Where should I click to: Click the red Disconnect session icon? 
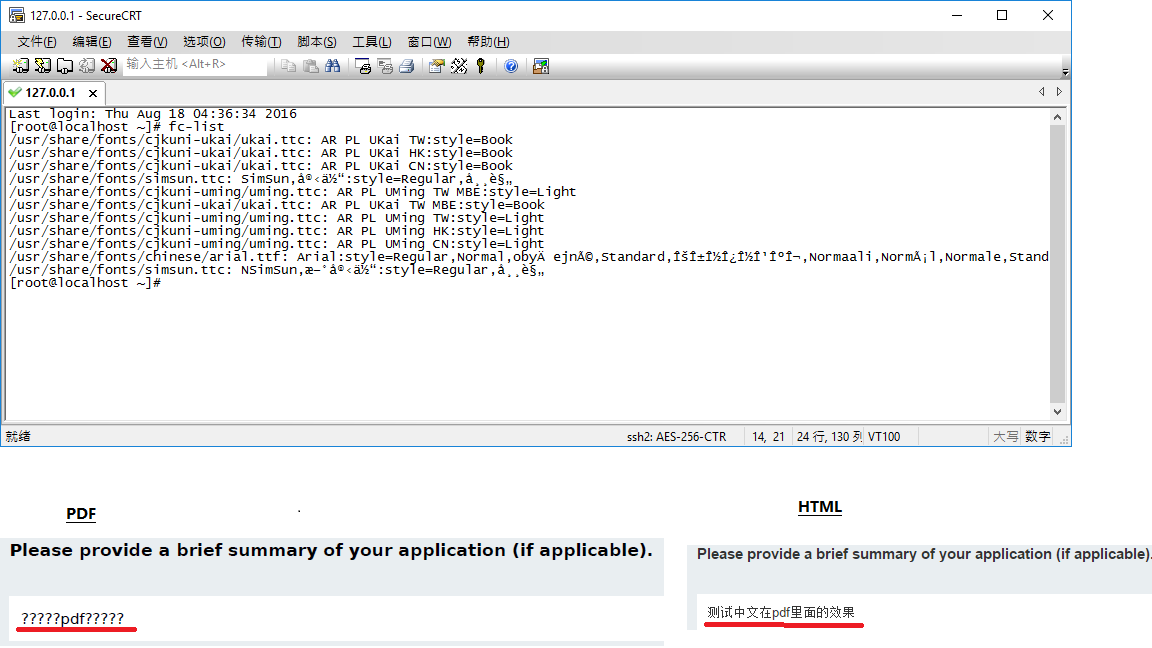(x=108, y=66)
